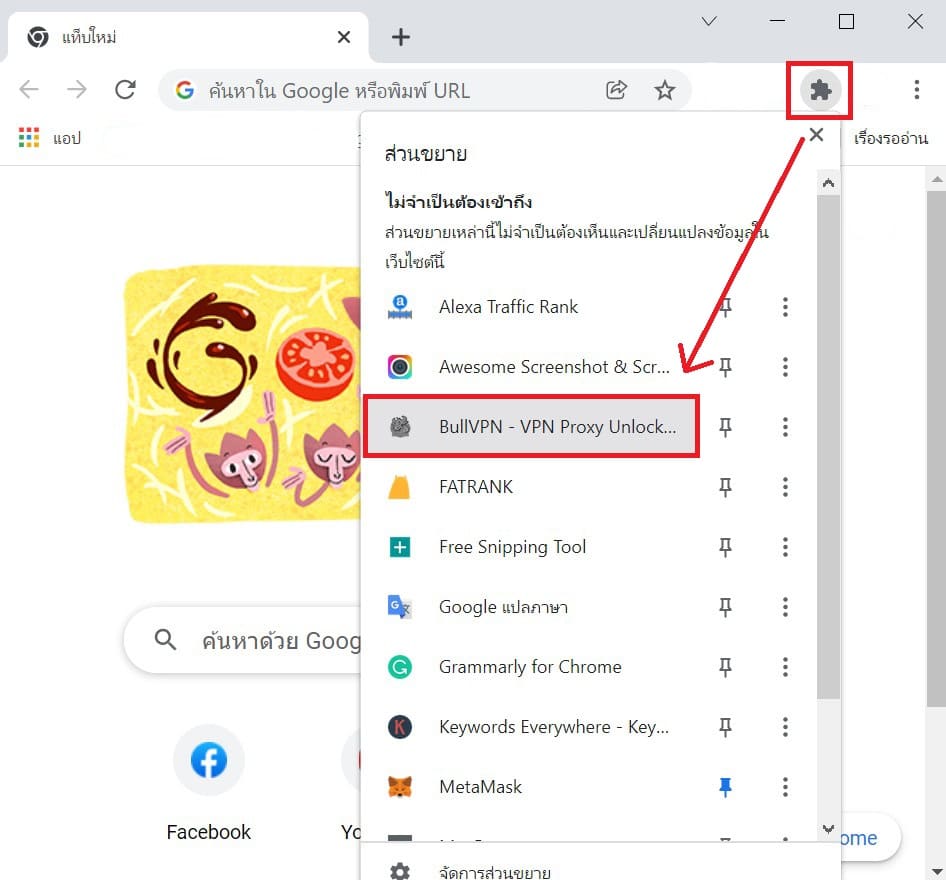Image resolution: width=946 pixels, height=880 pixels.
Task: Pin Keywords Everywhere to toolbar
Action: [725, 727]
